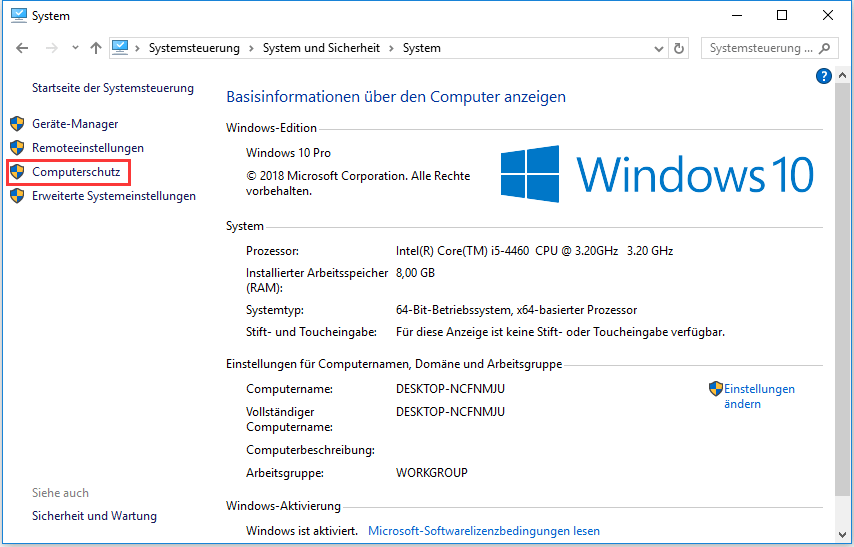Open address bar history dropdown
854x547 pixels.
(658, 48)
